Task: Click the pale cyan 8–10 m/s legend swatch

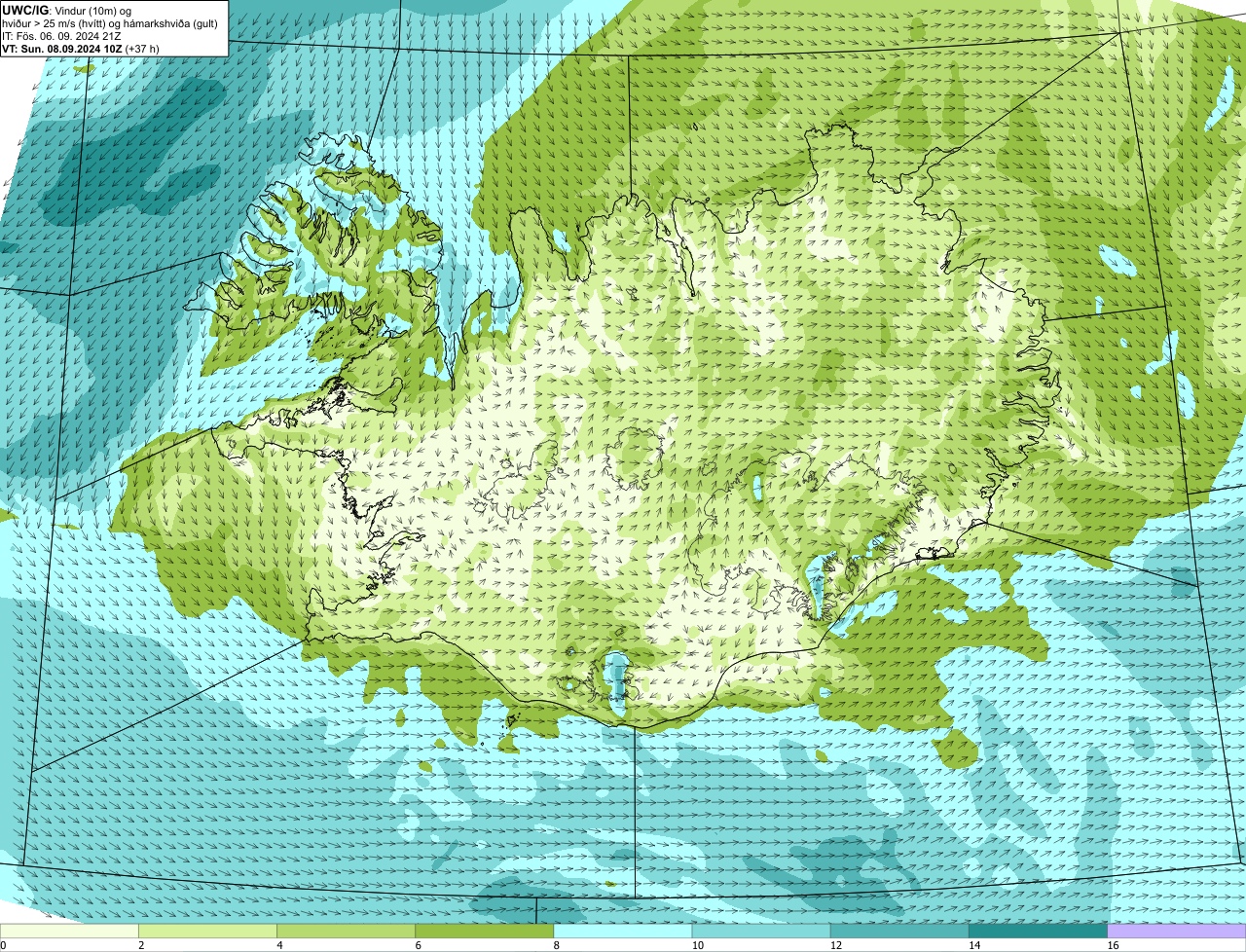Action: 623,932
